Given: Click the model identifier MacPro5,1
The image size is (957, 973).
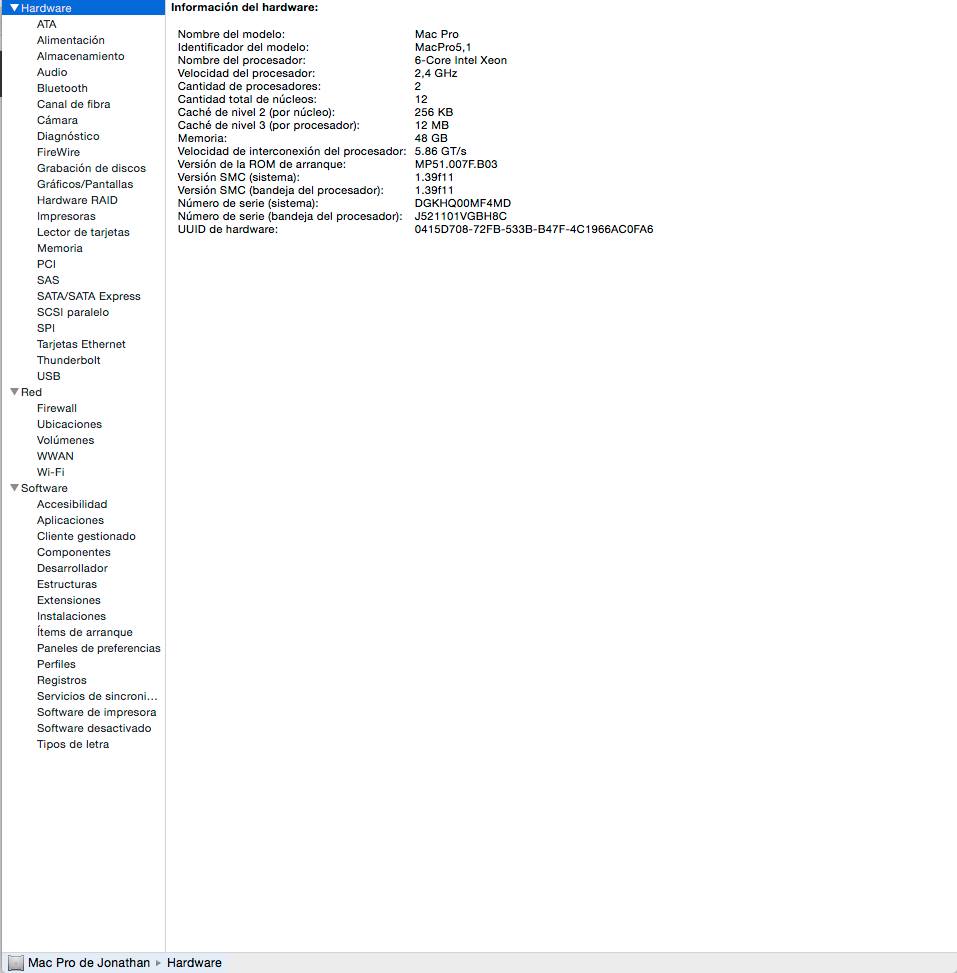Looking at the screenshot, I should (443, 47).
